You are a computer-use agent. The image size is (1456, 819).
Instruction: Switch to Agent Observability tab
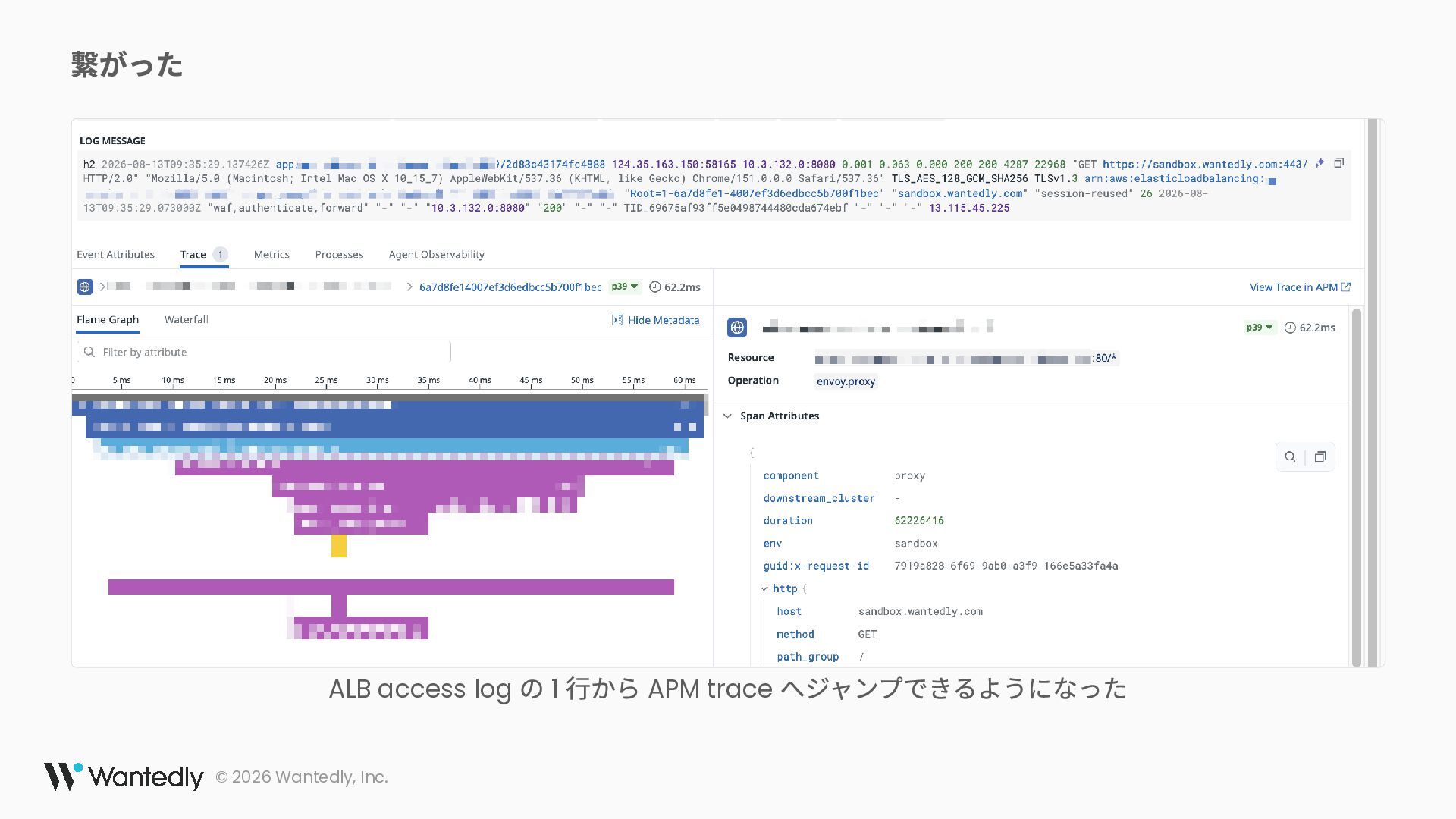pyautogui.click(x=437, y=254)
